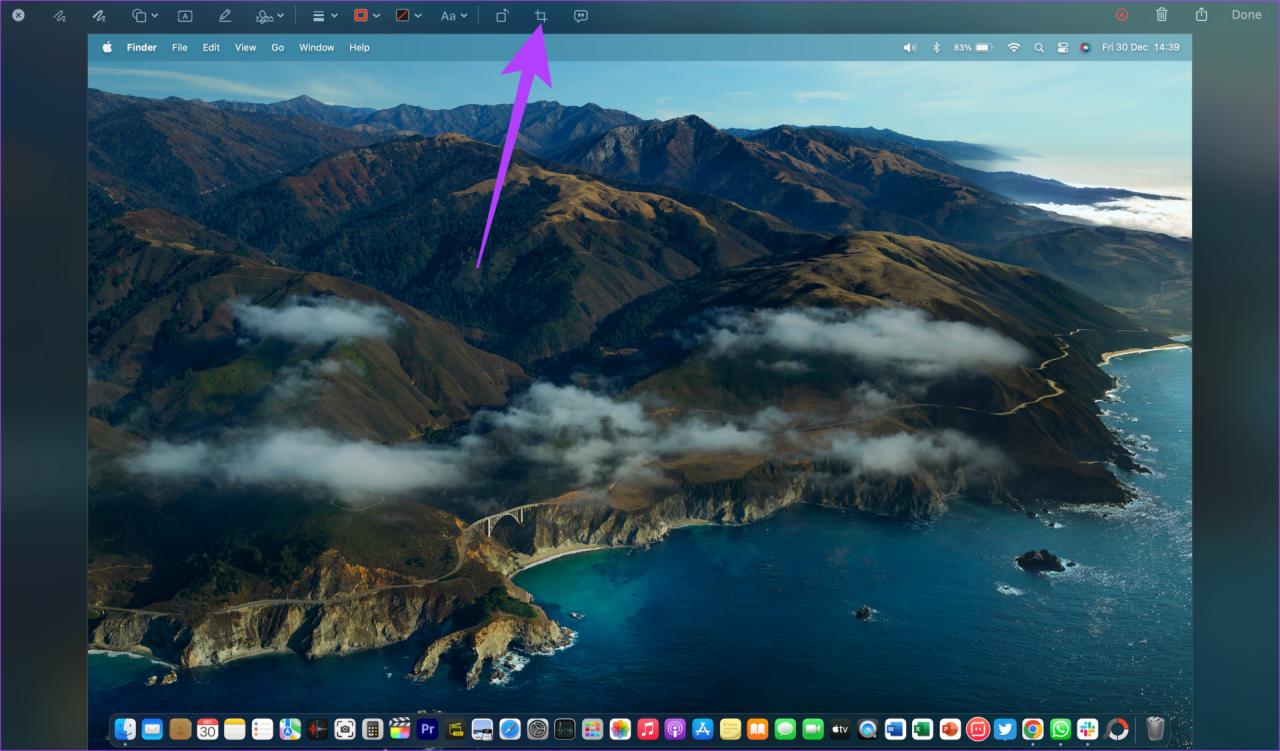The image size is (1280, 751).
Task: Select the Highlight tool
Action: (225, 16)
